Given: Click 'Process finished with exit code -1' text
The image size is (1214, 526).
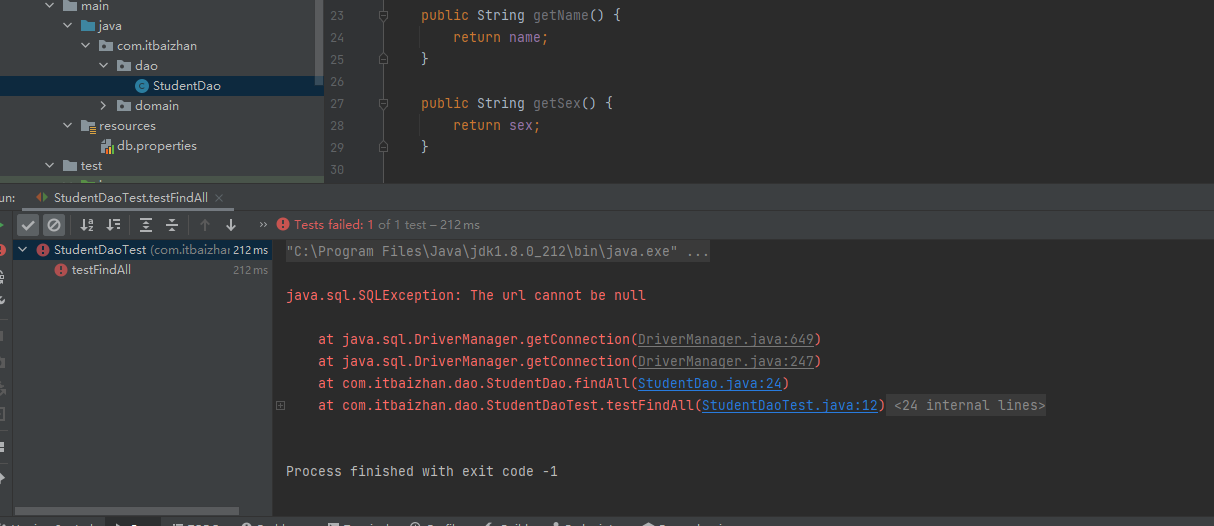Looking at the screenshot, I should [422, 471].
